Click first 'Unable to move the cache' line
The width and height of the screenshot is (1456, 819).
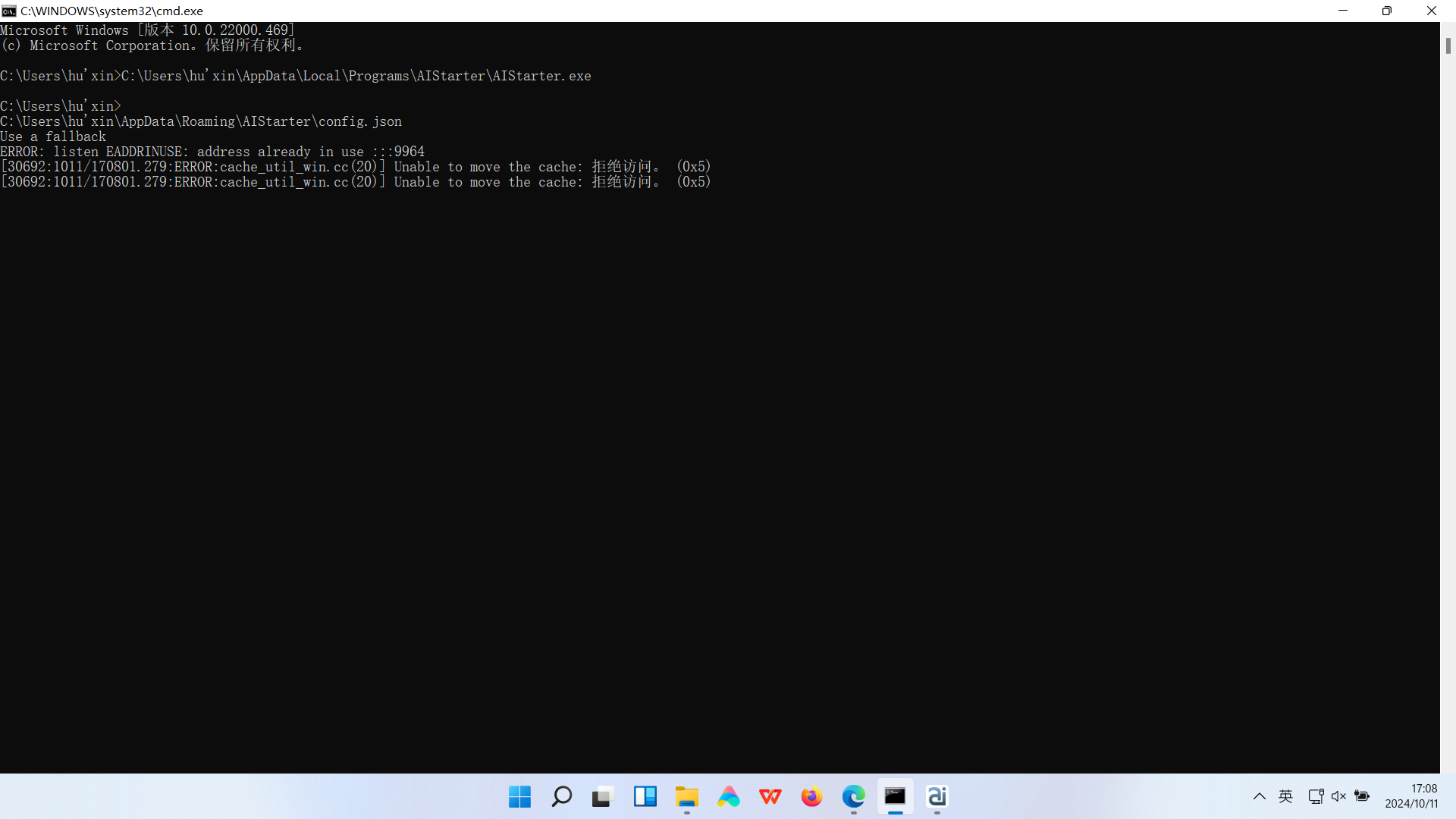(356, 167)
